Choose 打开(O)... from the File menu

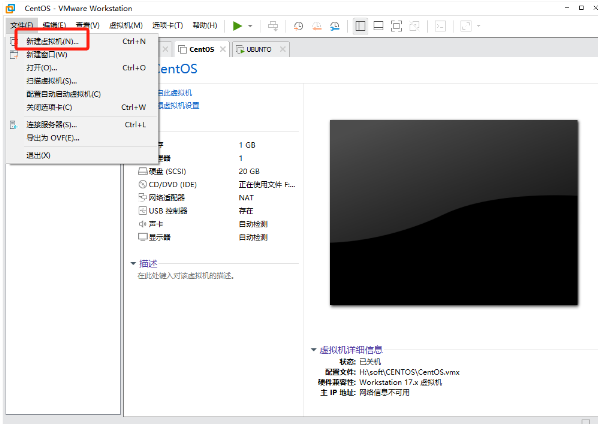click(x=83, y=68)
